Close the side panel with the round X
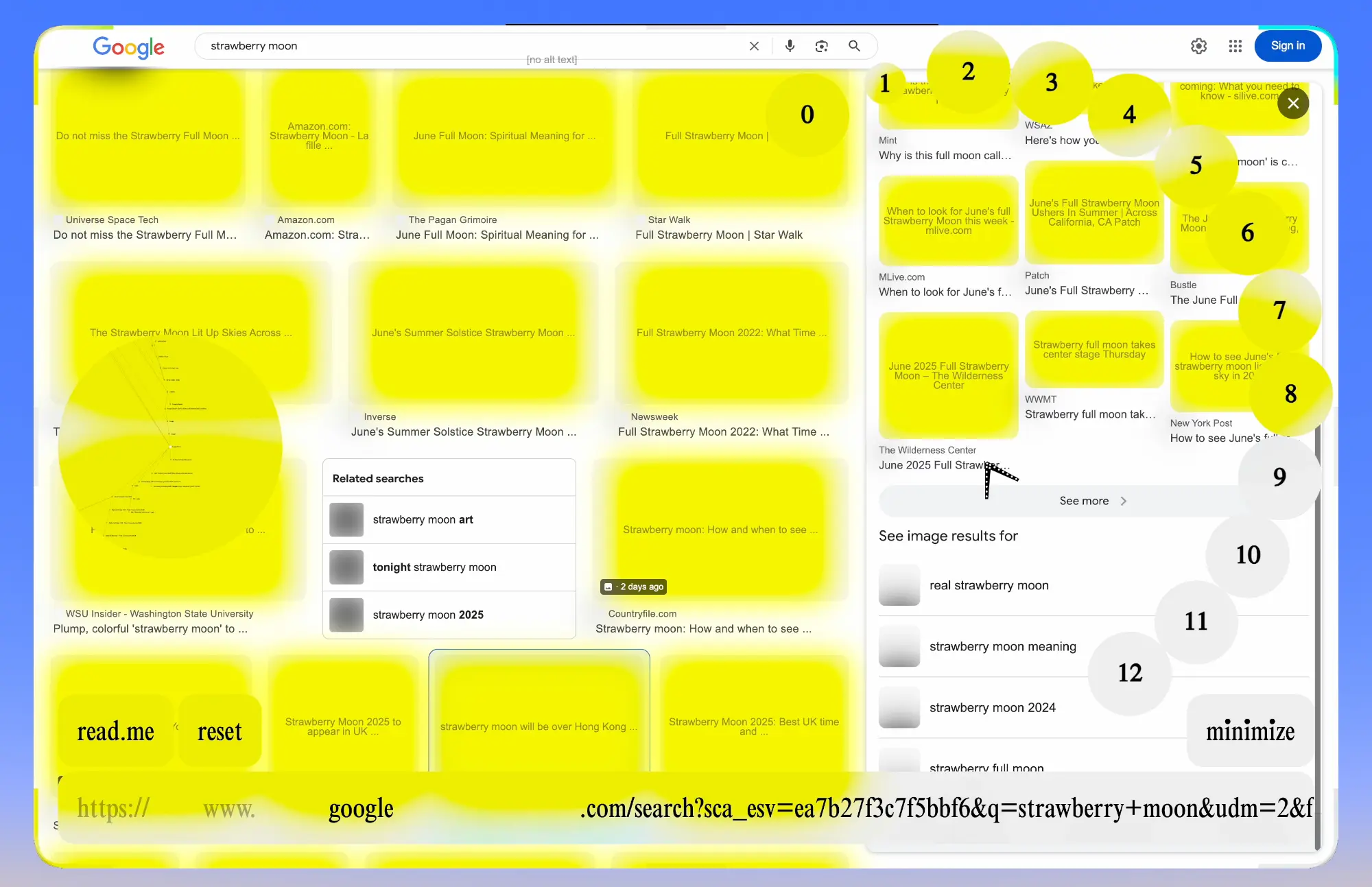 [1293, 104]
